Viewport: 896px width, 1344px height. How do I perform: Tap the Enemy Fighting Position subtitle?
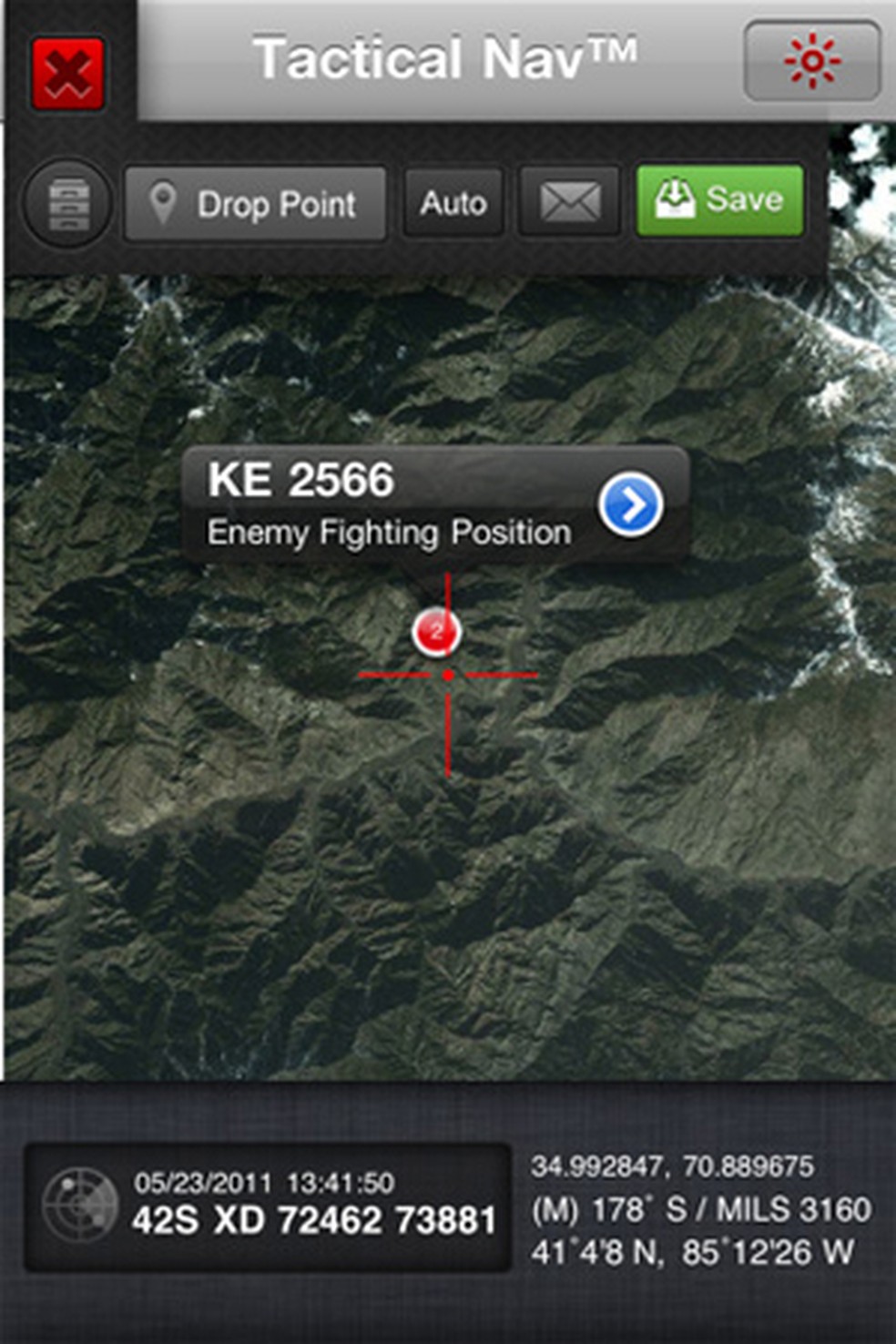pos(389,533)
